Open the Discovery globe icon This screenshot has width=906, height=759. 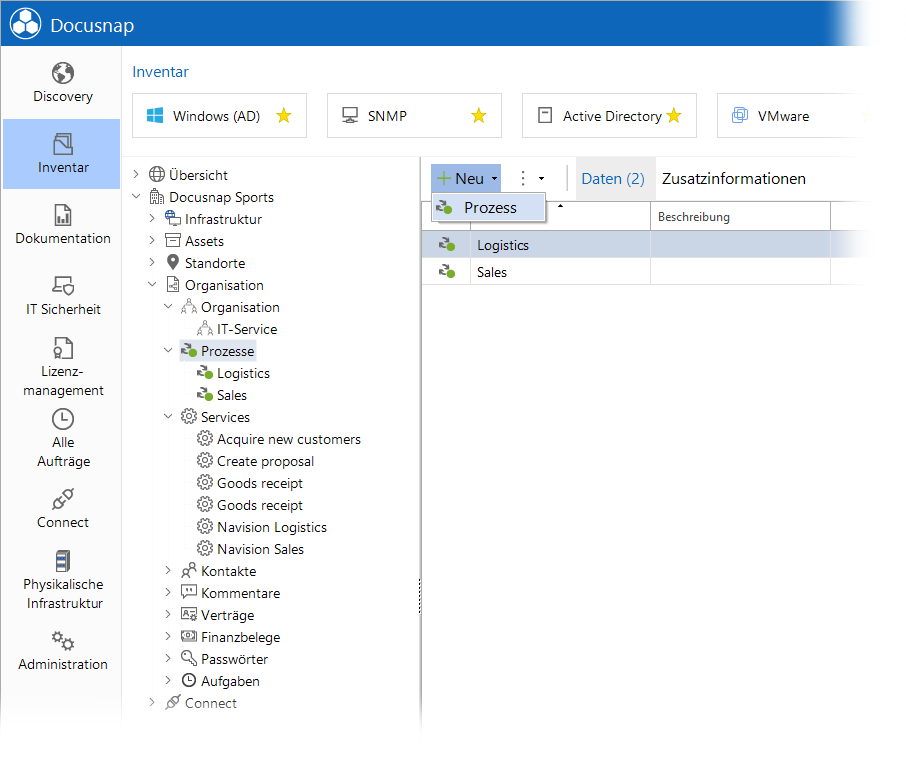tap(62, 73)
